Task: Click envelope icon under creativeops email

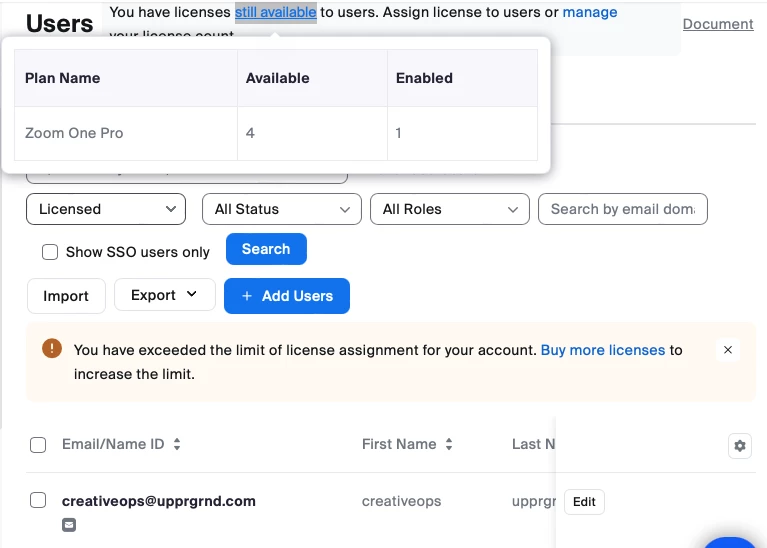Action: [69, 524]
